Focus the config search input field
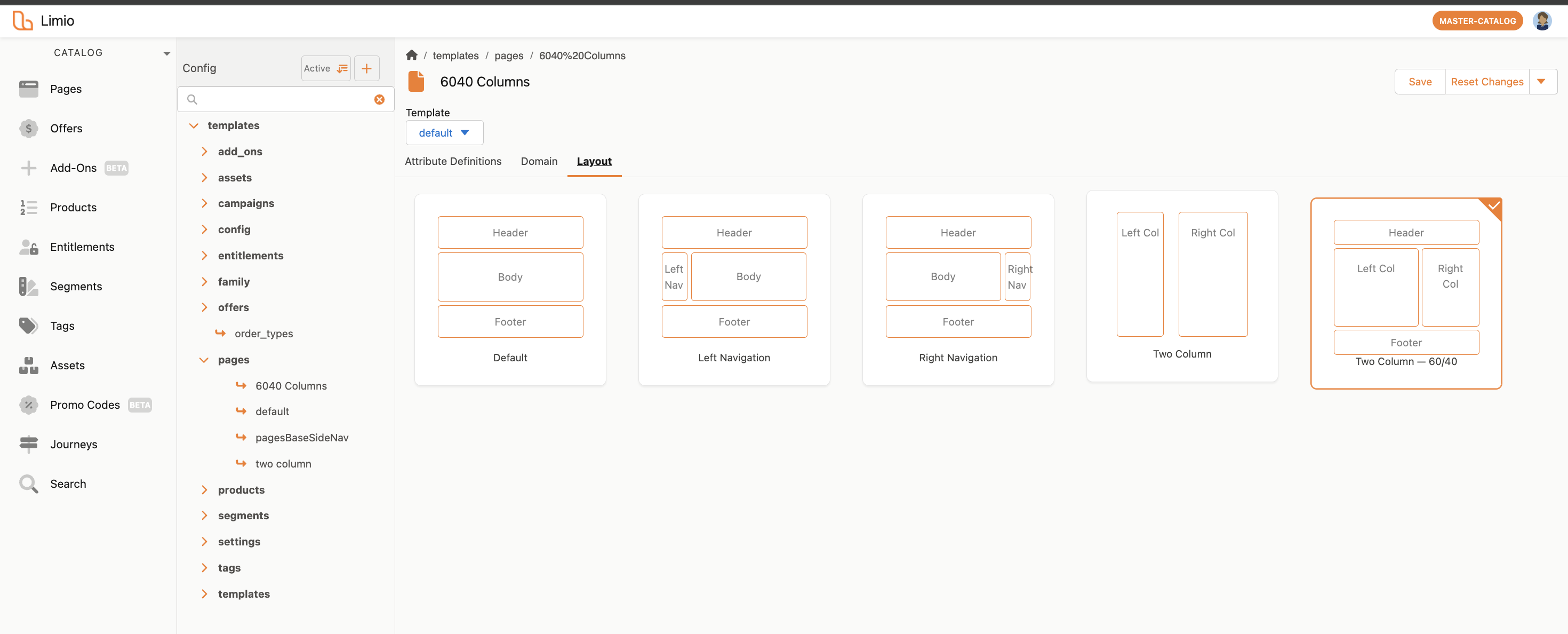1568x634 pixels. (285, 100)
